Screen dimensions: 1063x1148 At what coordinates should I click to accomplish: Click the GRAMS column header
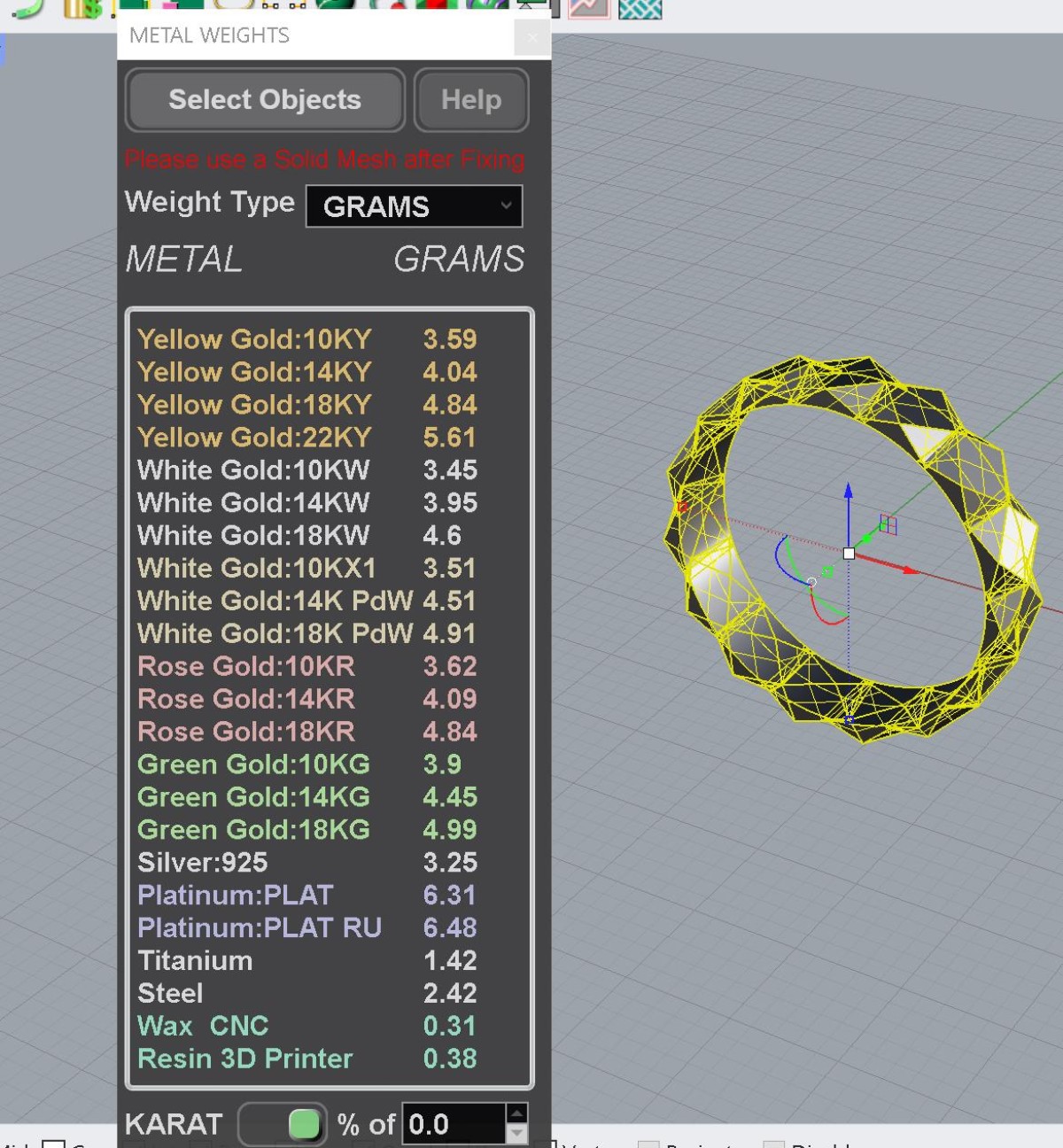pos(459,260)
